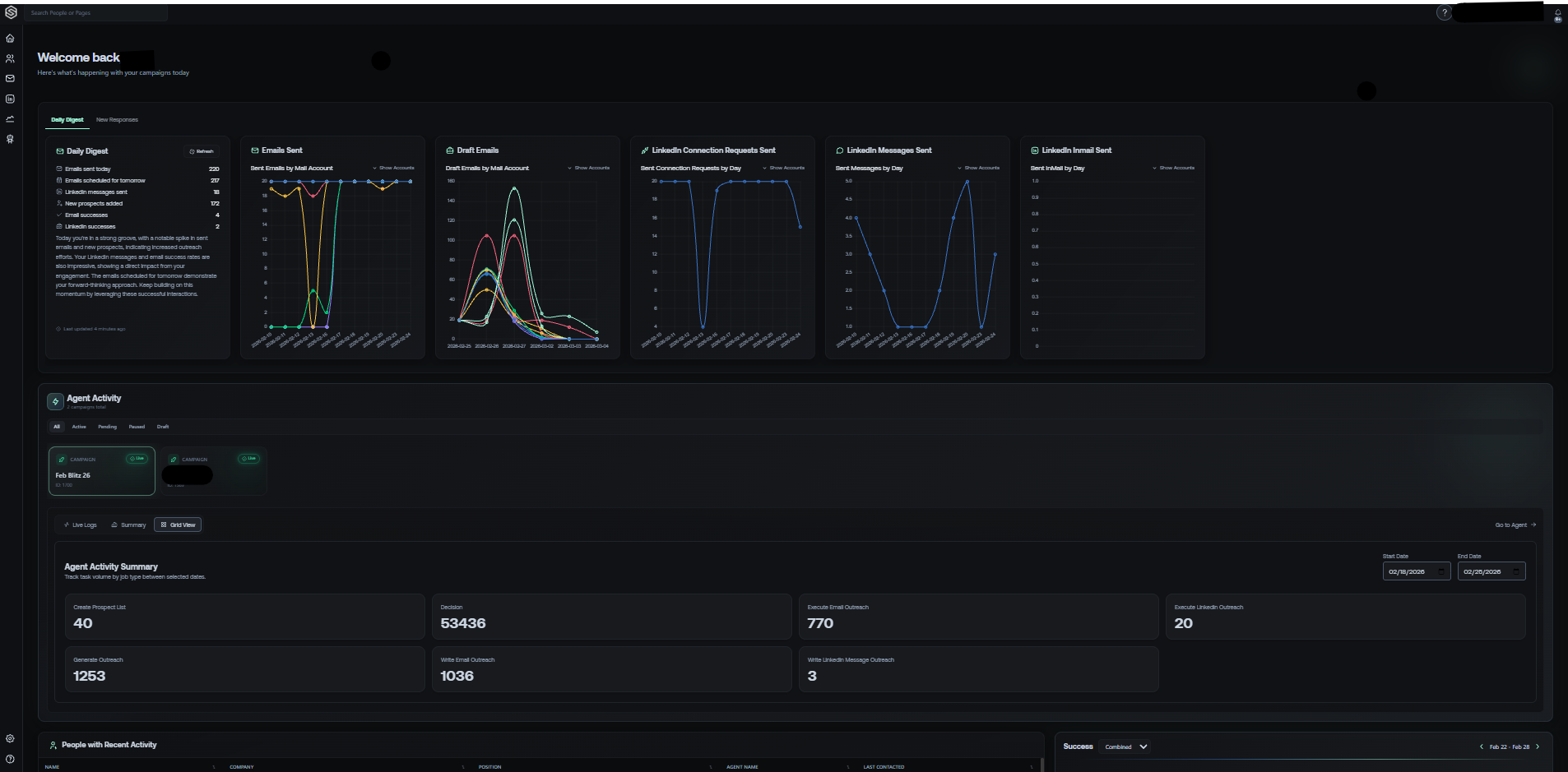The image size is (1568, 772).
Task: Click the Feb 22 - Feb 28 date range text
Action: (1510, 747)
